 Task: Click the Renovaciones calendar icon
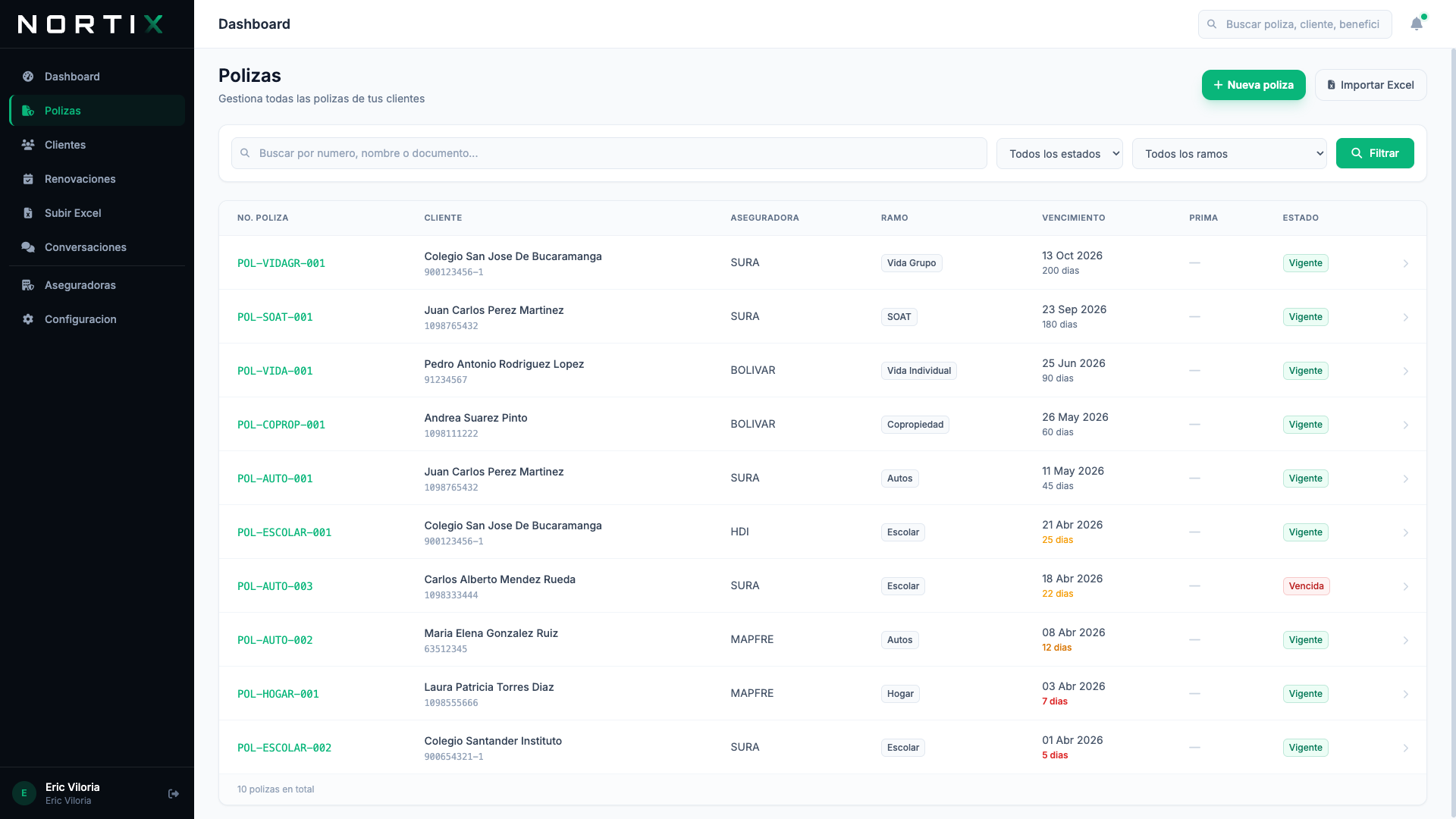pyautogui.click(x=27, y=179)
